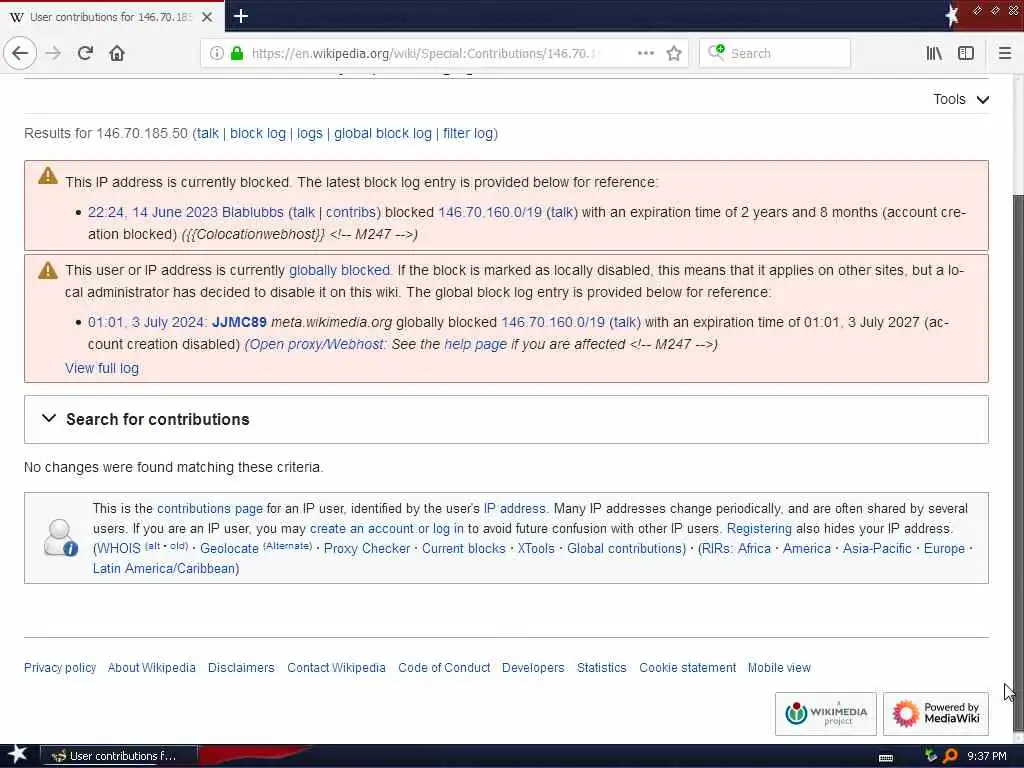This screenshot has height=768, width=1024.
Task: Go back to the previous page
Action: 20,53
